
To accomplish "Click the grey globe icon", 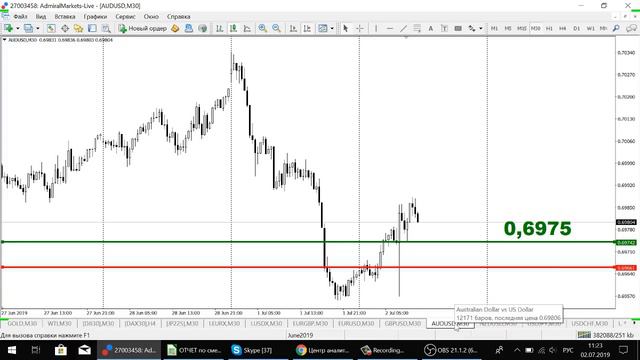I will [x=202, y=28].
